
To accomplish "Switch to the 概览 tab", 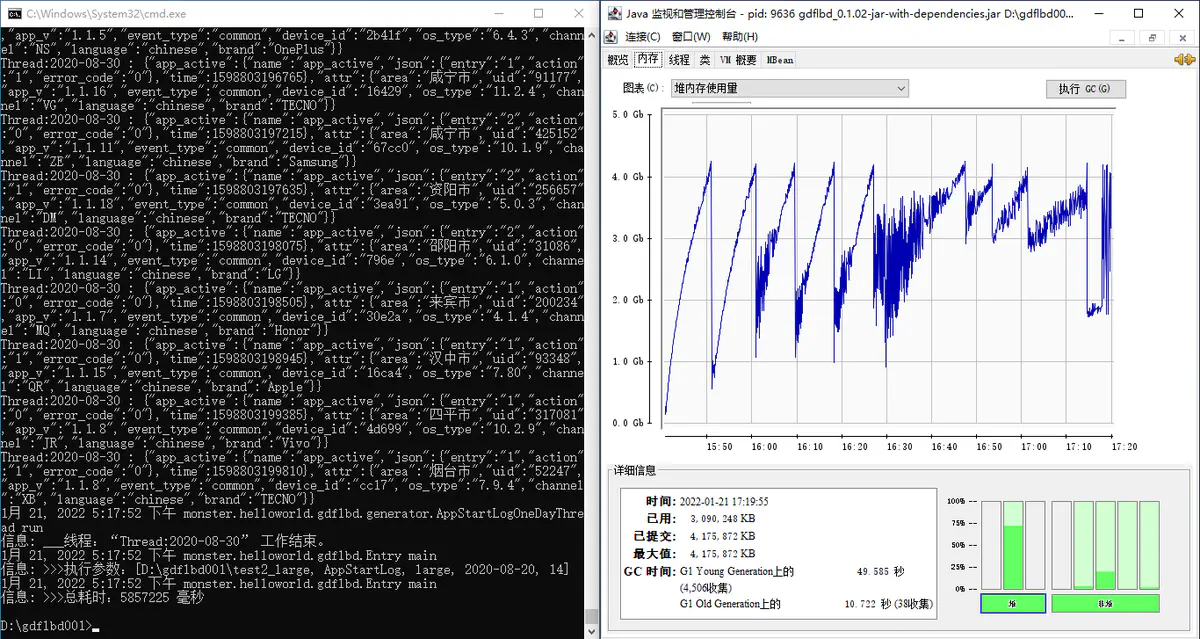I will (x=618, y=59).
